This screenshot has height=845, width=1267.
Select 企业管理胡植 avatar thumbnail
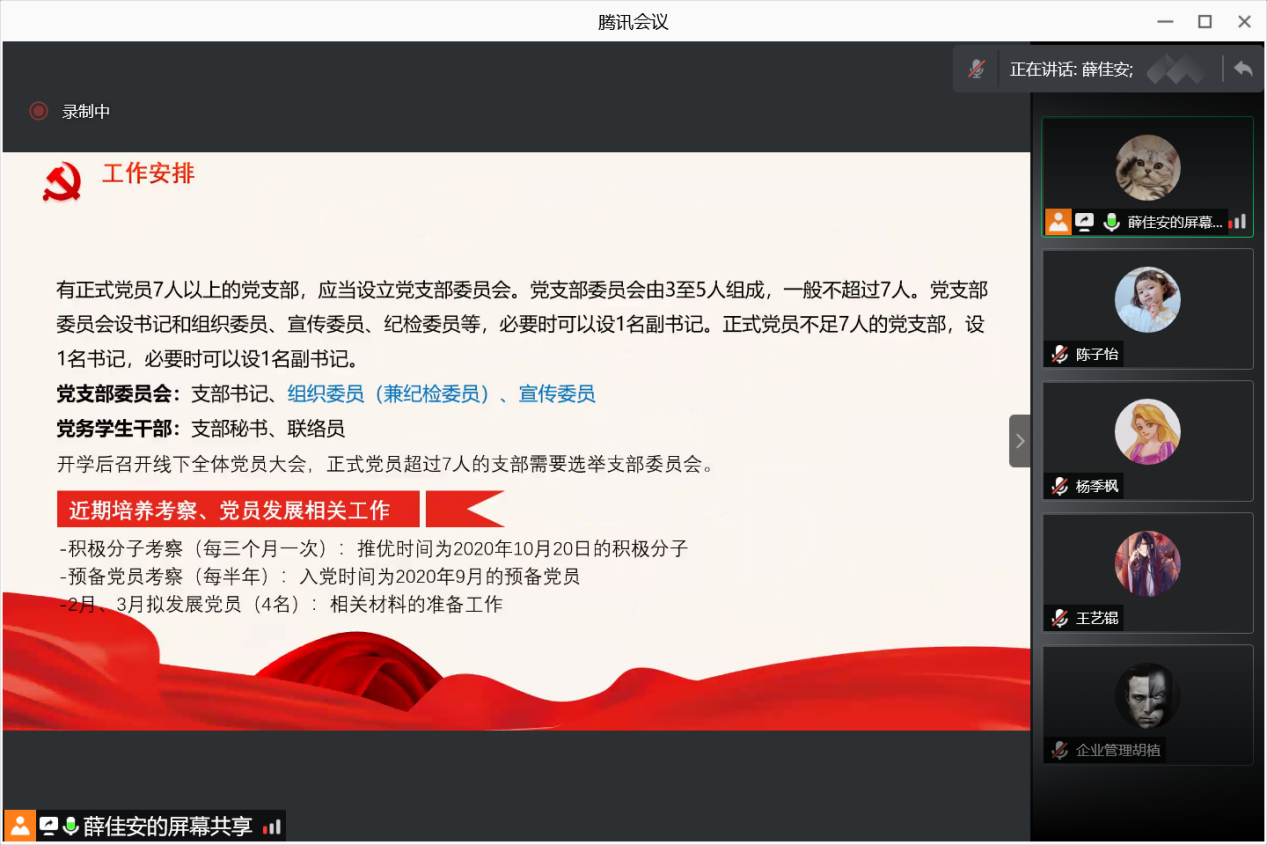point(1147,696)
